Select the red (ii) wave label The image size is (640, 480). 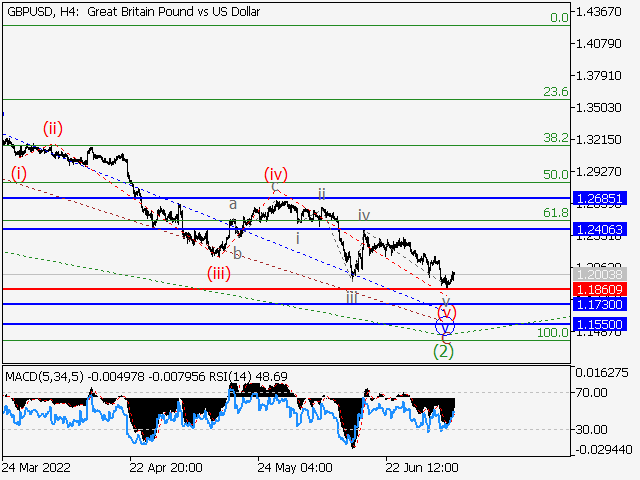pyautogui.click(x=53, y=129)
